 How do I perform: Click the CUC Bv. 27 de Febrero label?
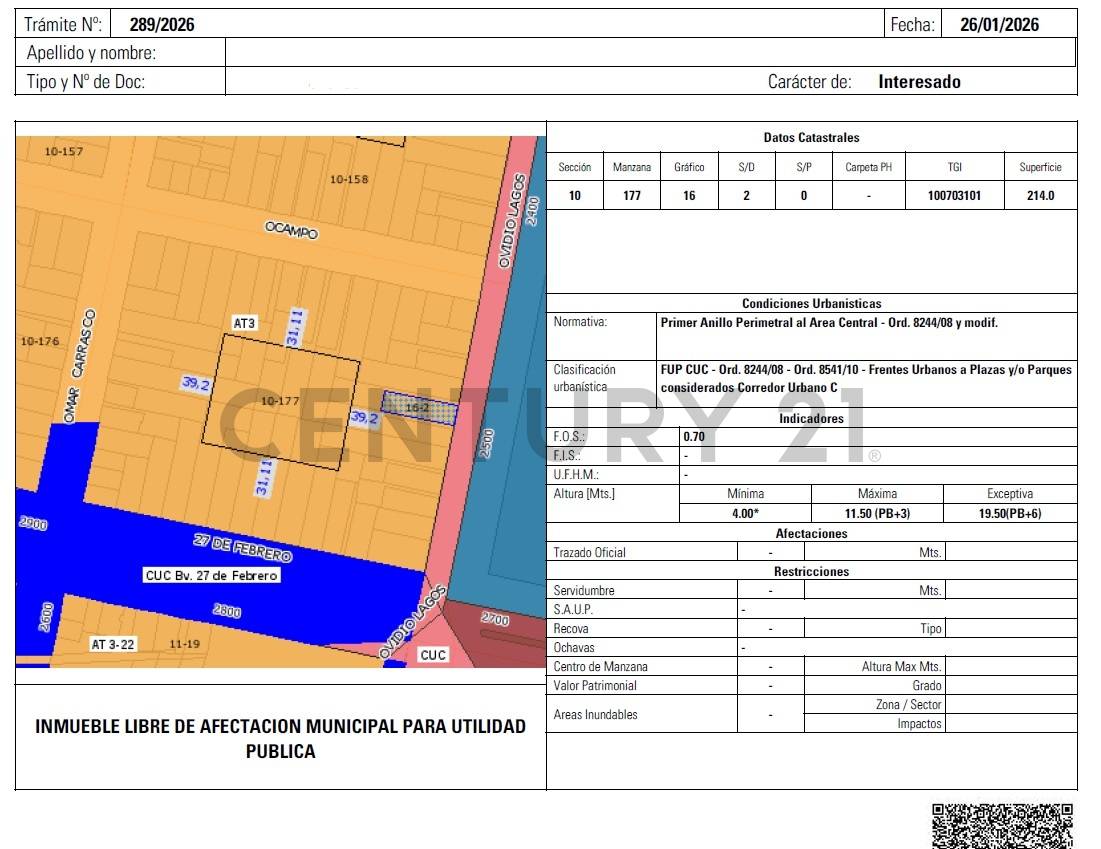[212, 575]
